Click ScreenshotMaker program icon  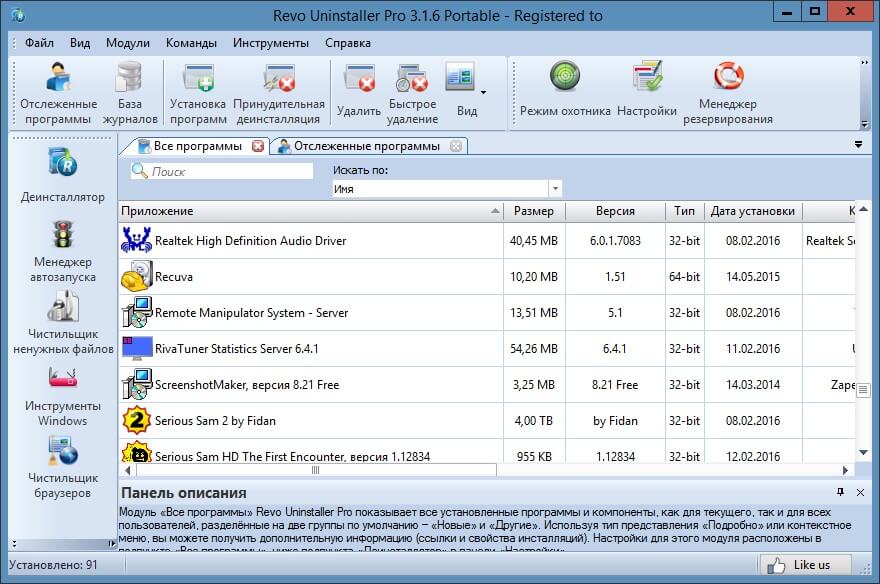pos(136,384)
